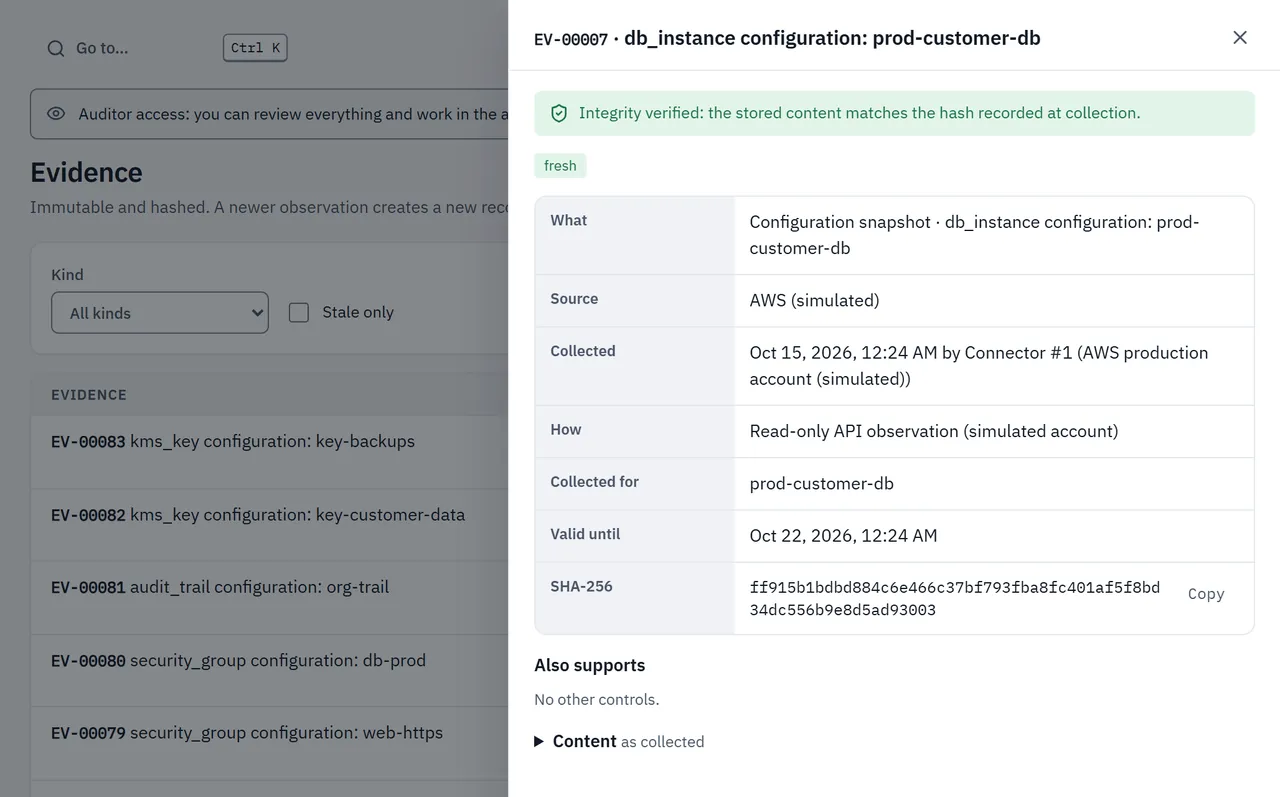This screenshot has height=797, width=1280.
Task: Click the Also supports heading
Action: tap(589, 665)
